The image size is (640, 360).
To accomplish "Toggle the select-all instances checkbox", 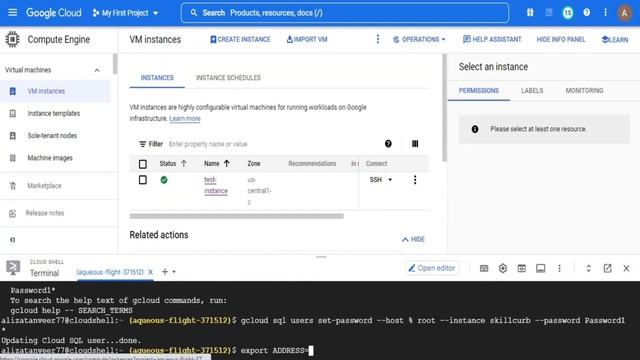I will 143,164.
